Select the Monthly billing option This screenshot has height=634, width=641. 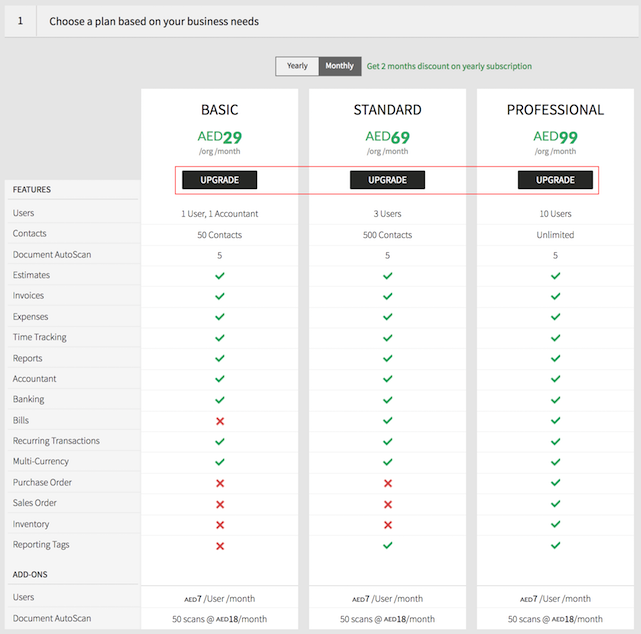340,66
